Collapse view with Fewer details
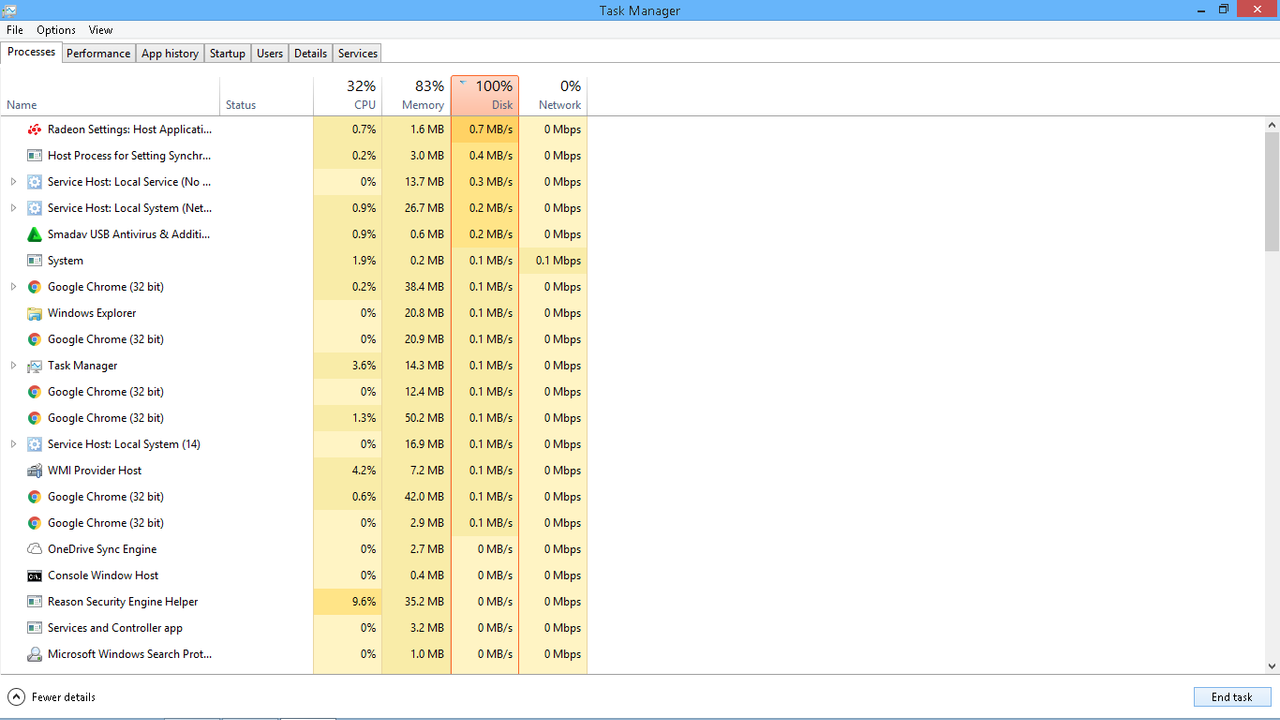Image resolution: width=1280 pixels, height=720 pixels. click(52, 697)
